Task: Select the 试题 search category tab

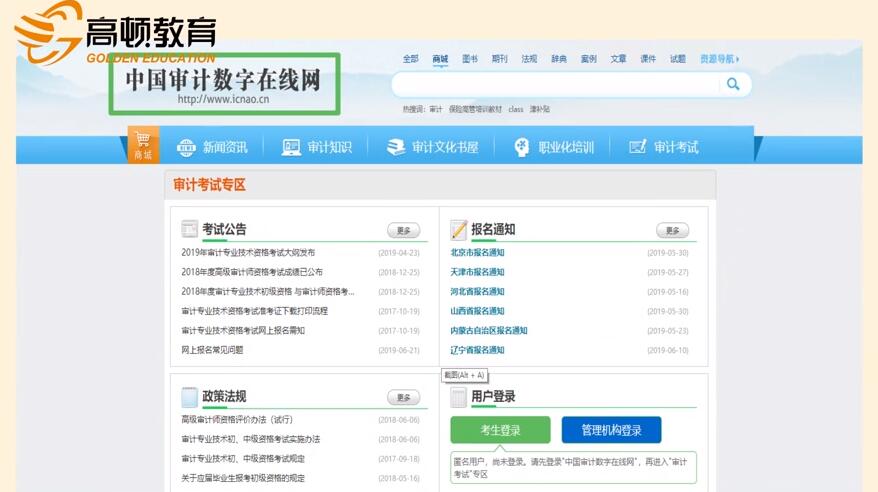Action: [678, 59]
